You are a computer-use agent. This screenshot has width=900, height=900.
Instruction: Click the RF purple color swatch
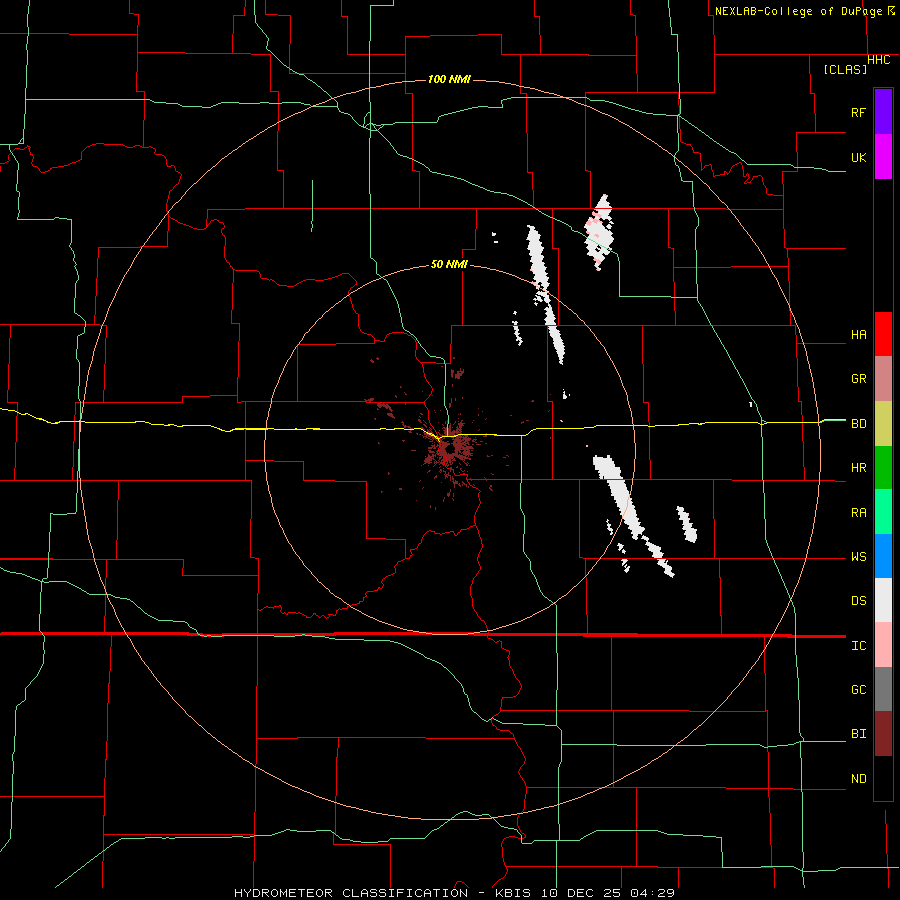tap(883, 112)
